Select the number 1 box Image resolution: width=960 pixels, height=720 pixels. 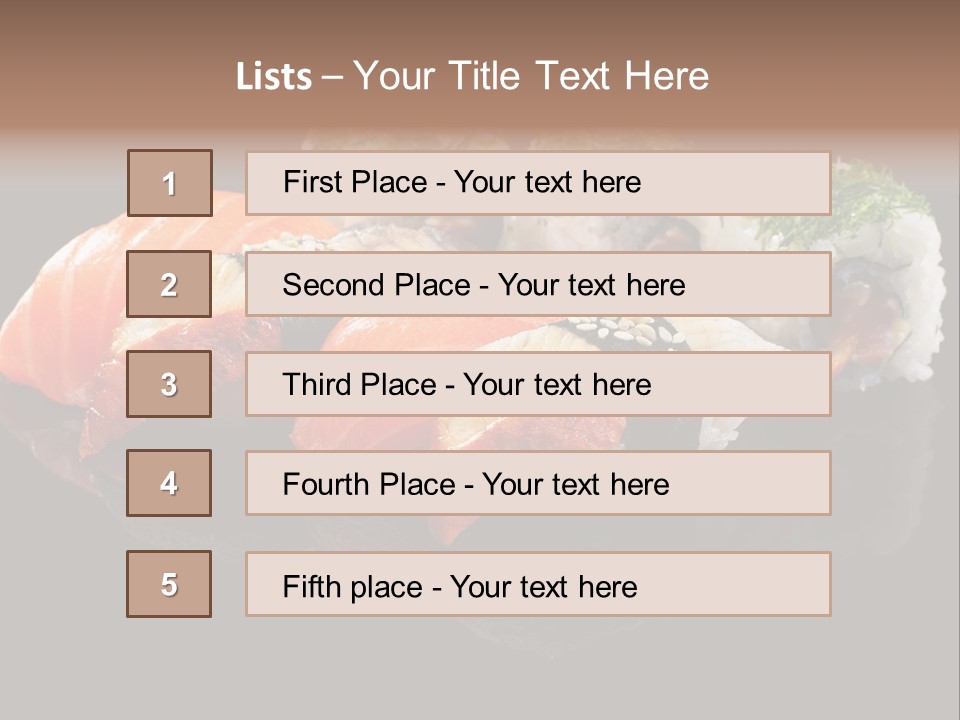point(170,183)
